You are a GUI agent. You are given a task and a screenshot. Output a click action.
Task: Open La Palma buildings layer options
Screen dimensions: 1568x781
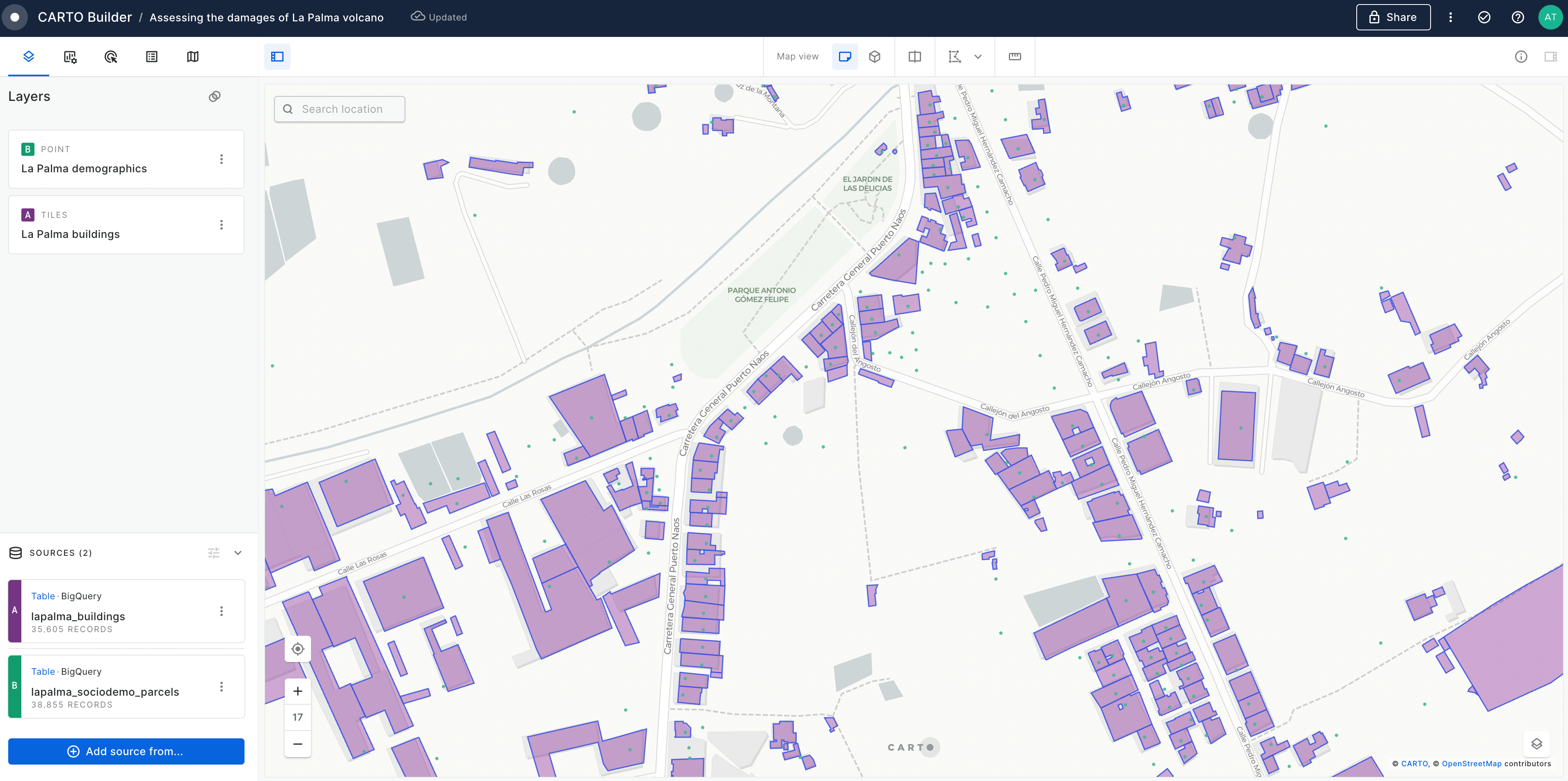point(222,225)
